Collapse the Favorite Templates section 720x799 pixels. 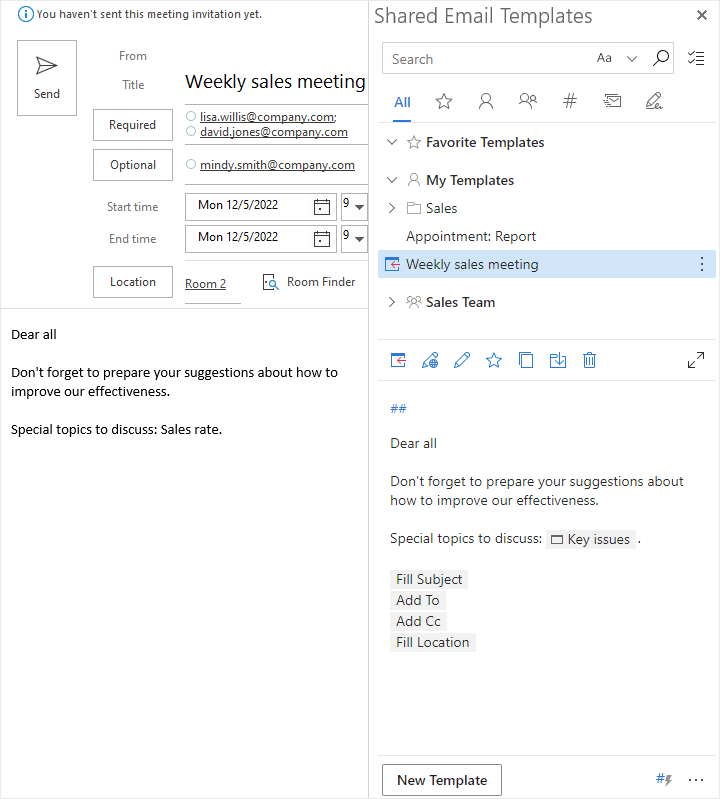[x=392, y=142]
